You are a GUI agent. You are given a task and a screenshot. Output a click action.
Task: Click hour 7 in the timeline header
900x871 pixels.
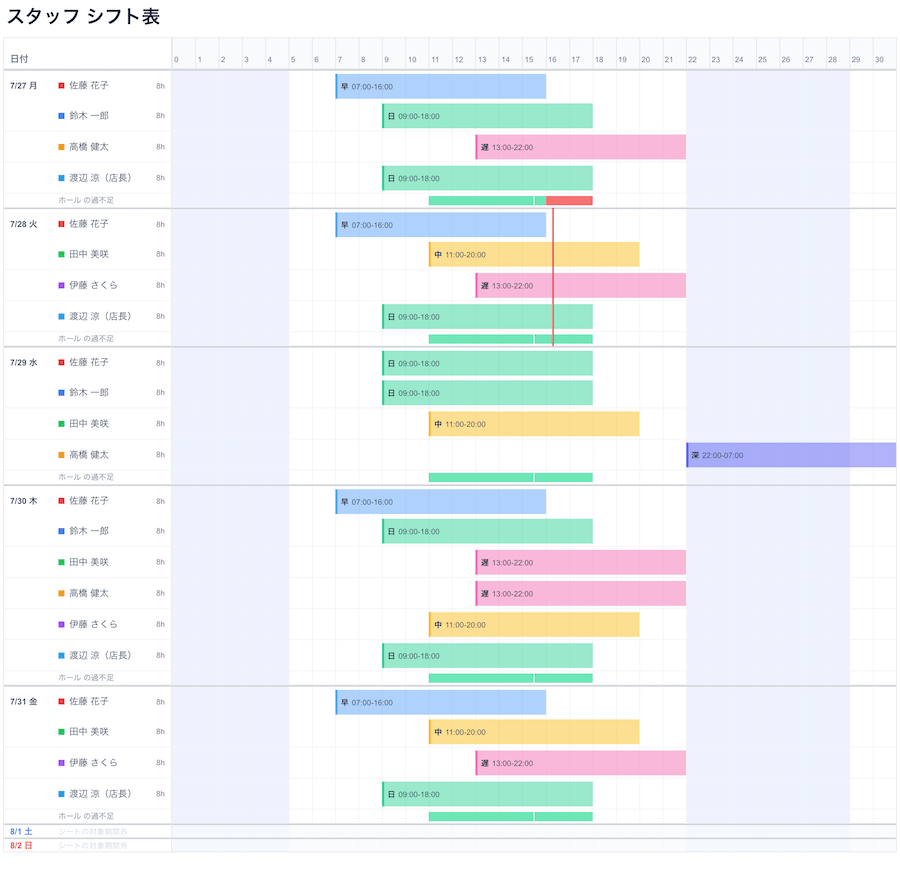pos(340,60)
